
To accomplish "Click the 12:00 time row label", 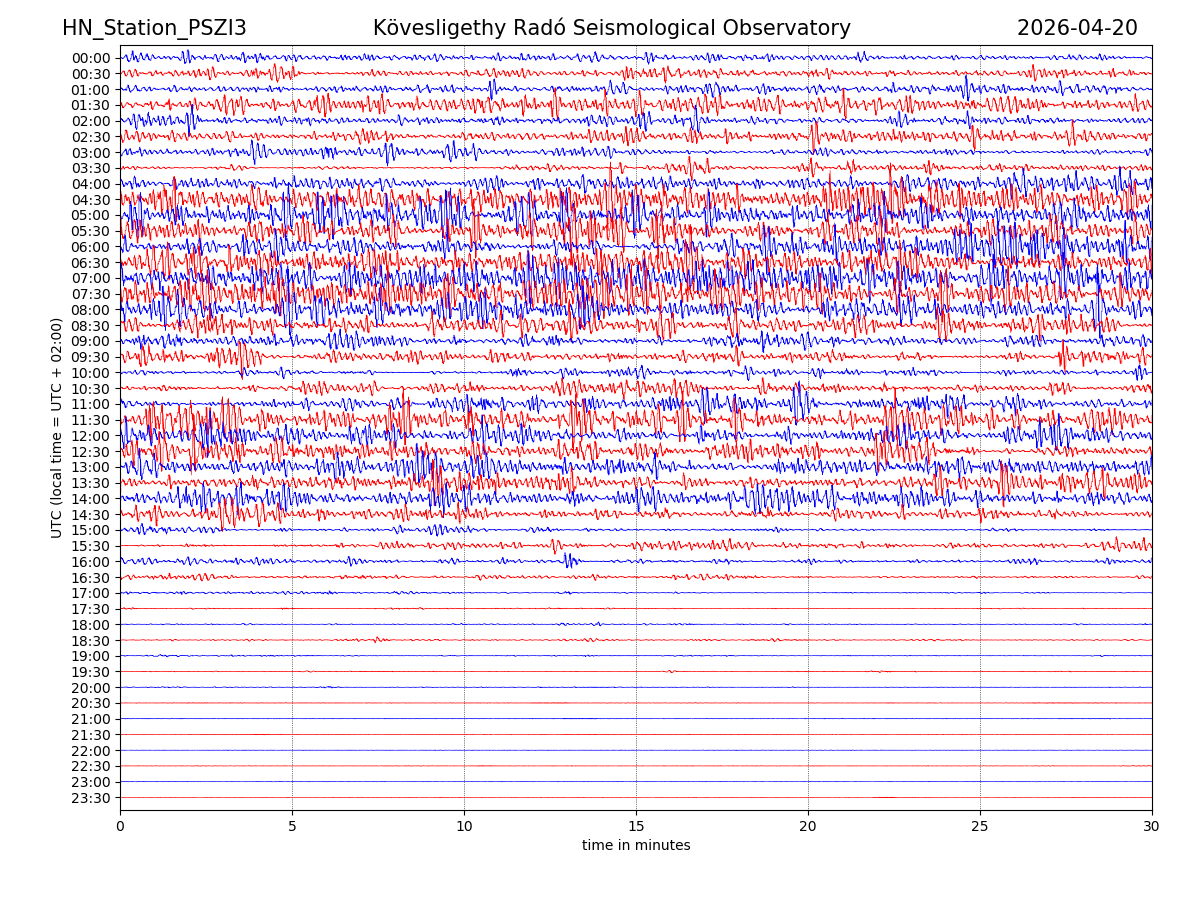I will pos(90,436).
